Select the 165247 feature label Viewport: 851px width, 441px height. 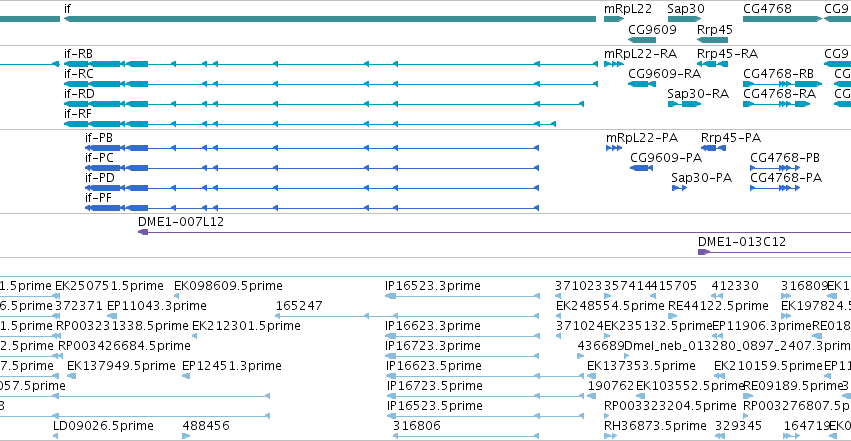point(299,306)
